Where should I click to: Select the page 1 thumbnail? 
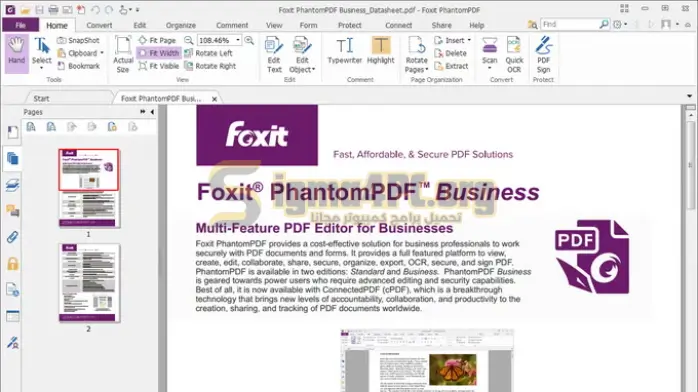pos(89,188)
